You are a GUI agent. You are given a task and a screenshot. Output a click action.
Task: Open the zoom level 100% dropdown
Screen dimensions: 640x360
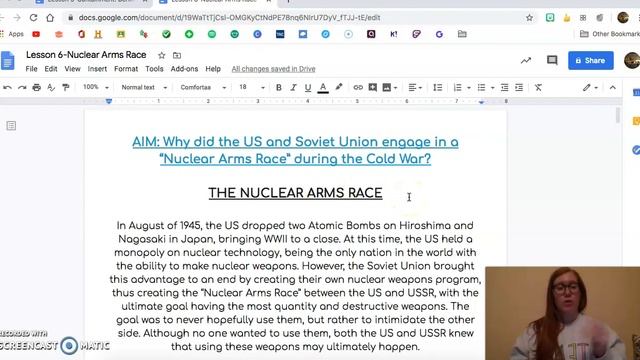point(96,87)
